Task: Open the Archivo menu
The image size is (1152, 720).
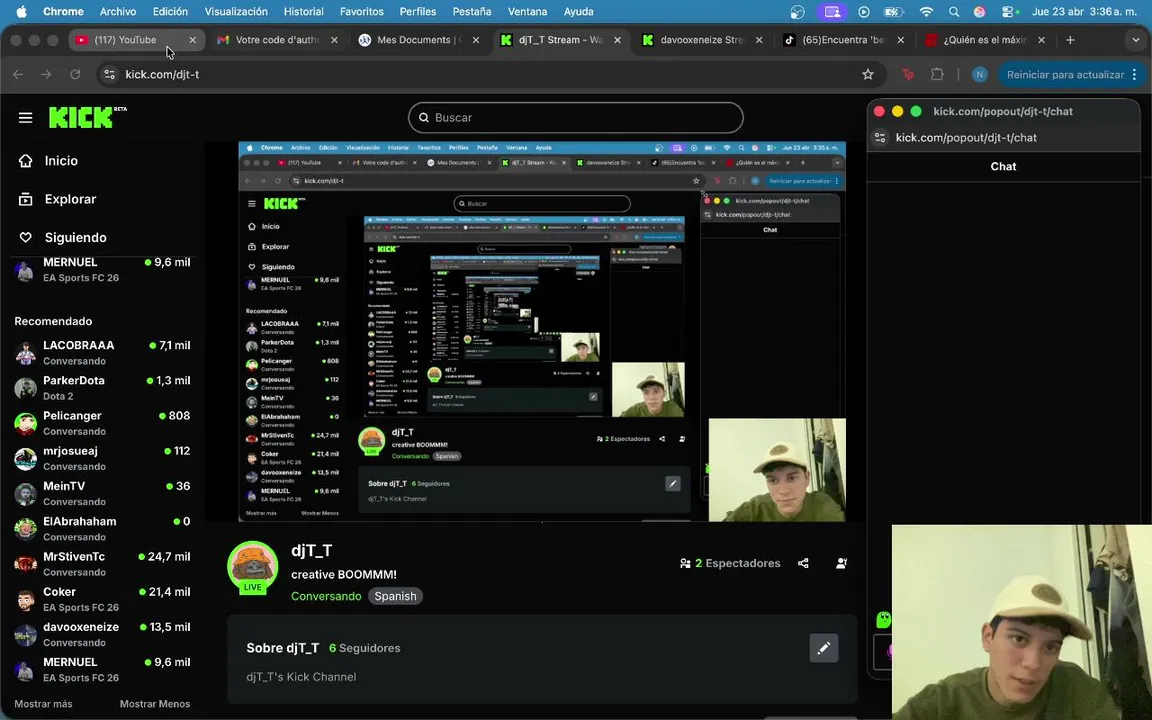Action: coord(118,12)
